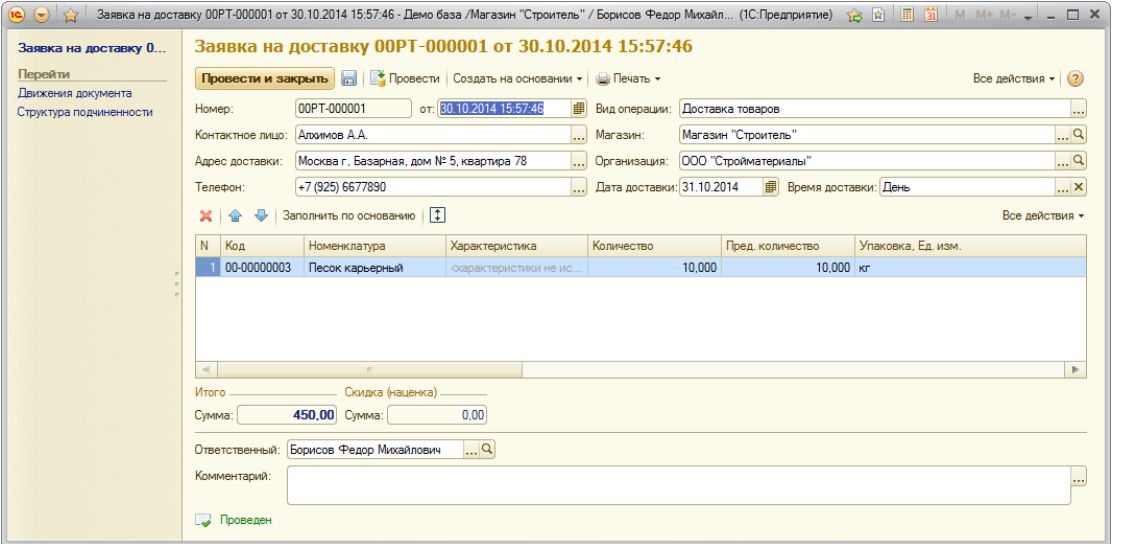This screenshot has height=544, width=1123.
Task: Open the calendar picker for the document date
Action: tap(579, 109)
